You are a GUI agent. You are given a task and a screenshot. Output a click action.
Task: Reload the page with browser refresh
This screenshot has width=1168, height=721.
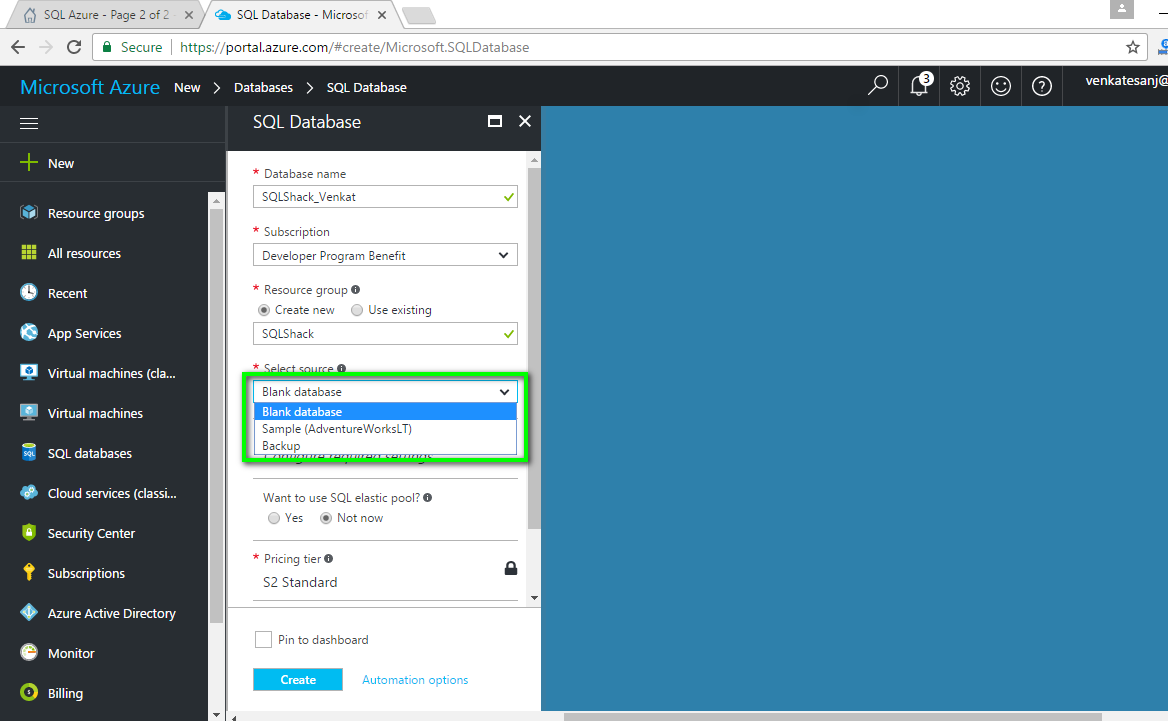coord(74,47)
